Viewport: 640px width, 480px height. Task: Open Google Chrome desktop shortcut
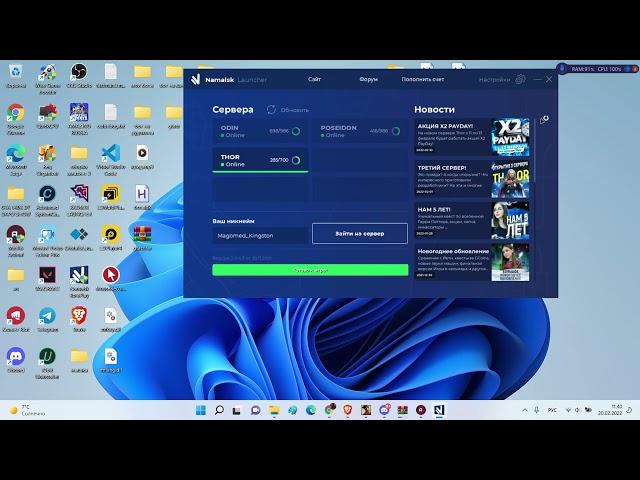[16, 118]
